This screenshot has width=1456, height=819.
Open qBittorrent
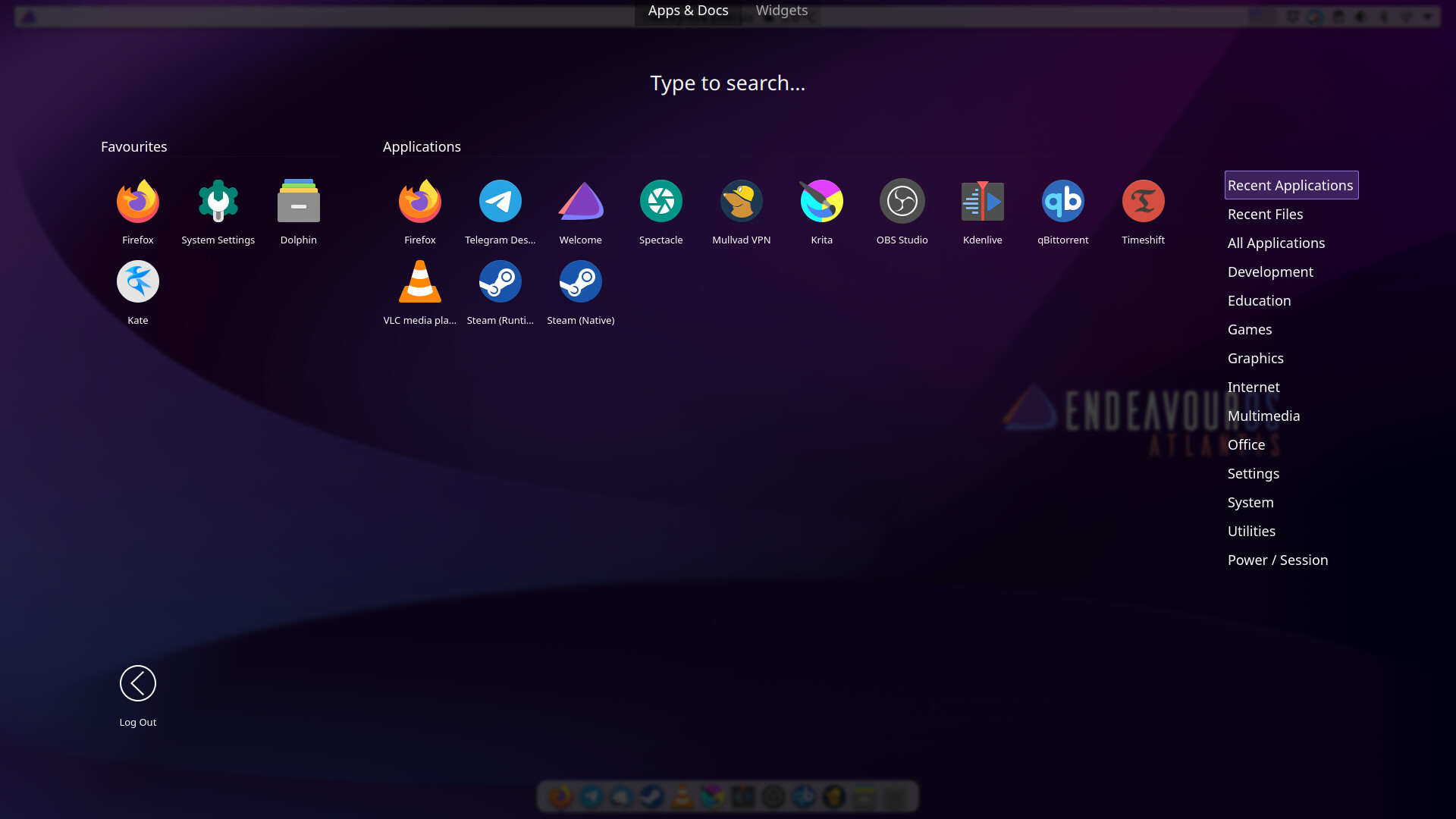tap(1062, 212)
